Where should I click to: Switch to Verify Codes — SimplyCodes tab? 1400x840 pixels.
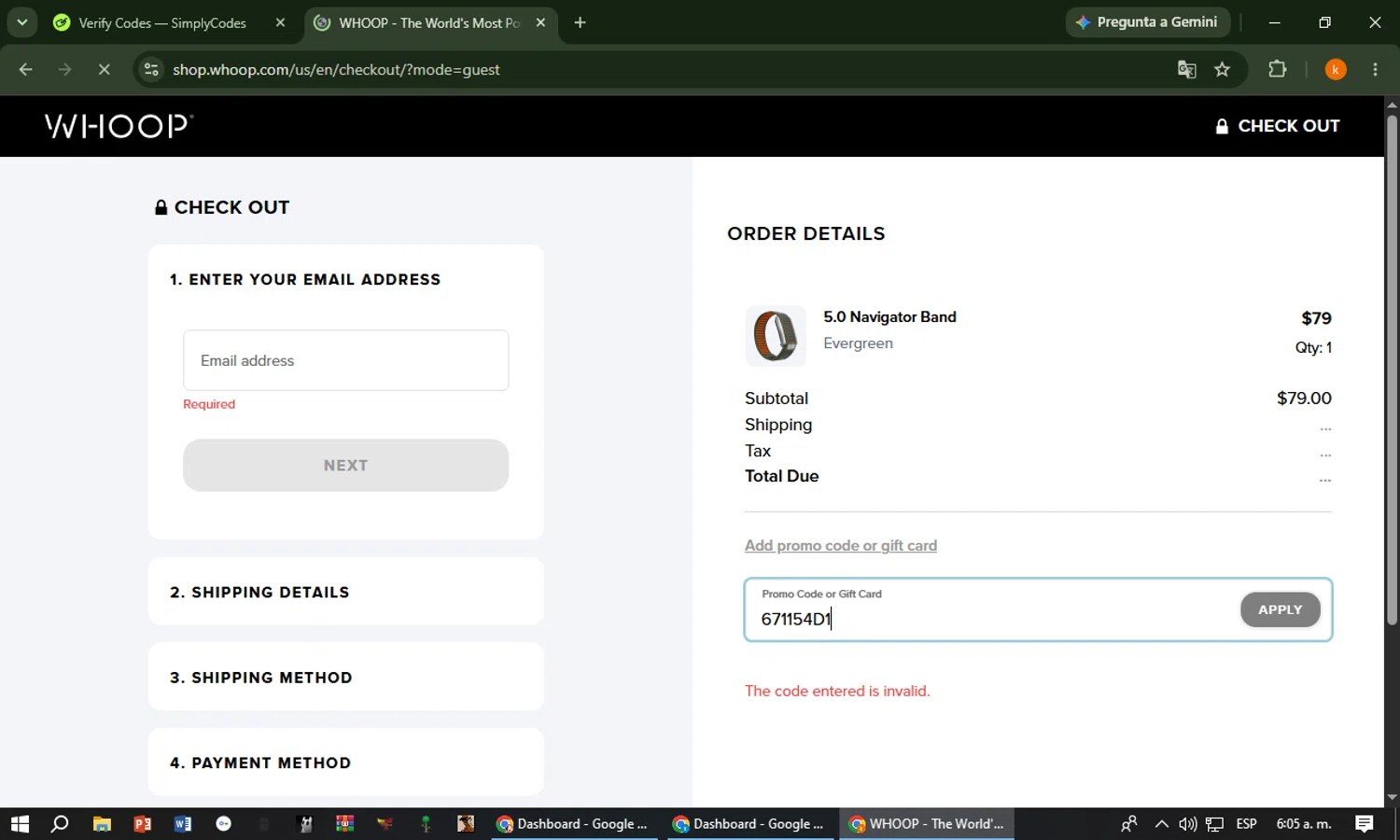(162, 22)
